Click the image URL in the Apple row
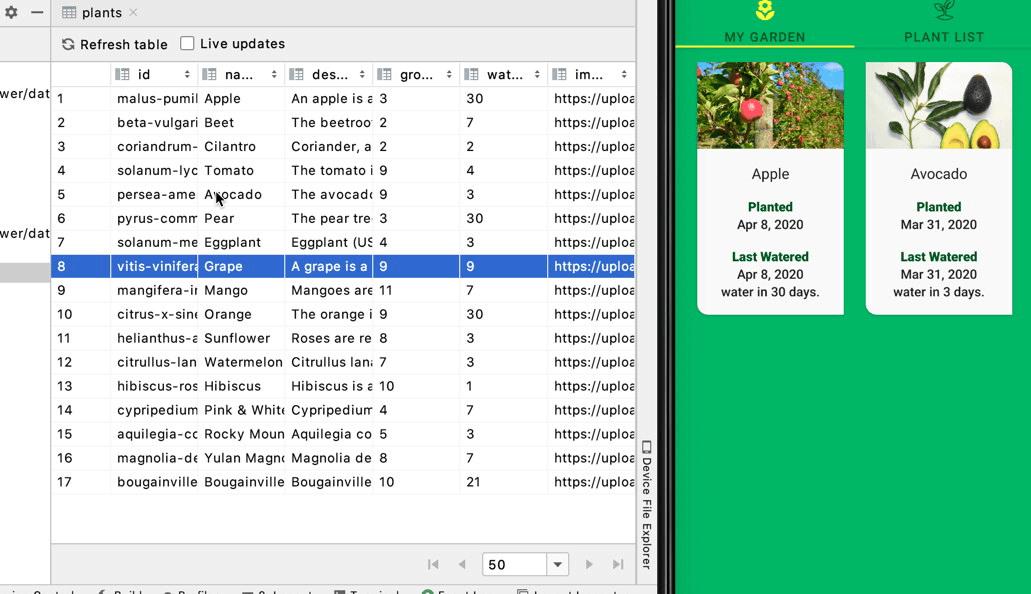The width and height of the screenshot is (1031, 594). 592,98
